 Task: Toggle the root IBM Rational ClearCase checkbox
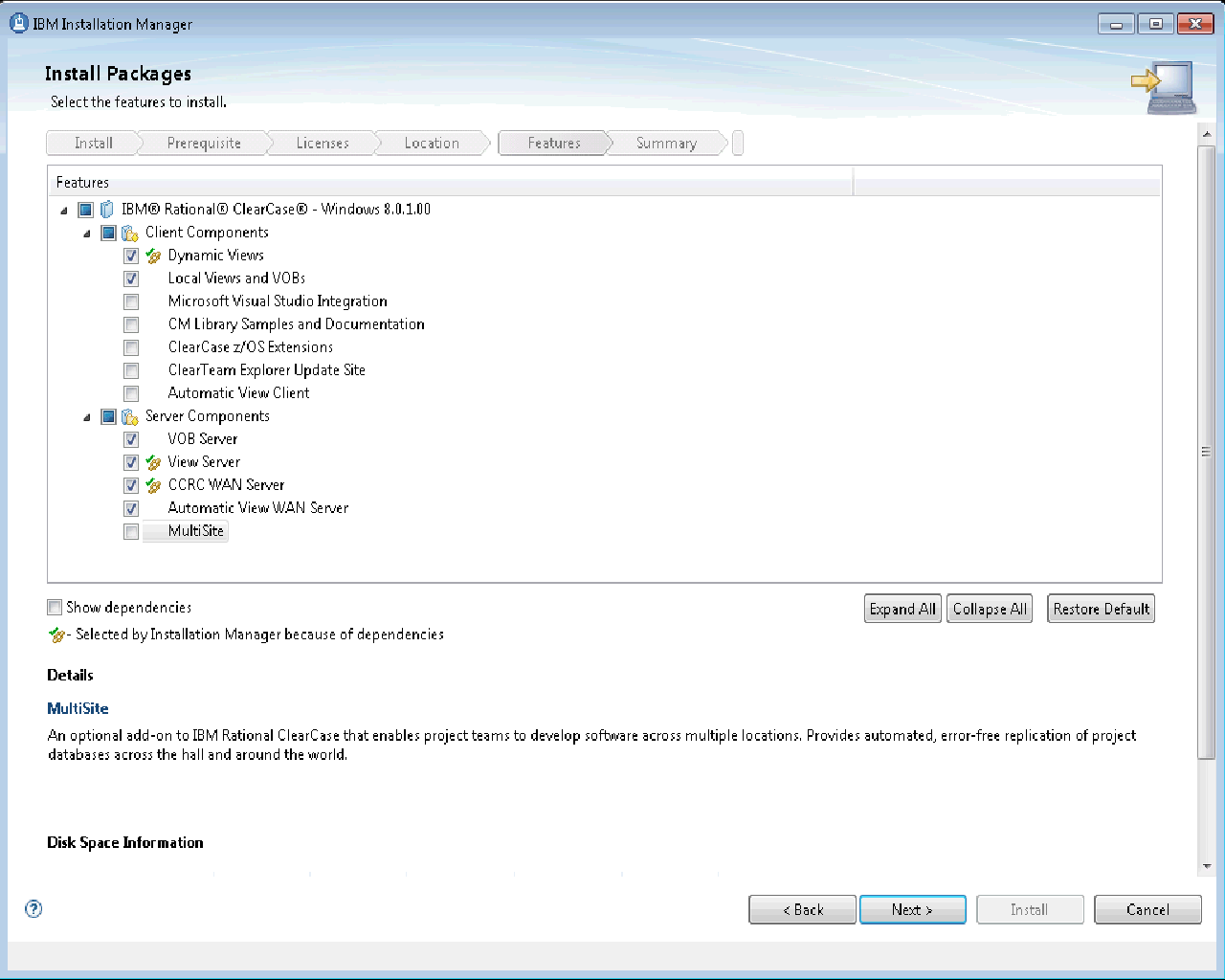click(85, 210)
